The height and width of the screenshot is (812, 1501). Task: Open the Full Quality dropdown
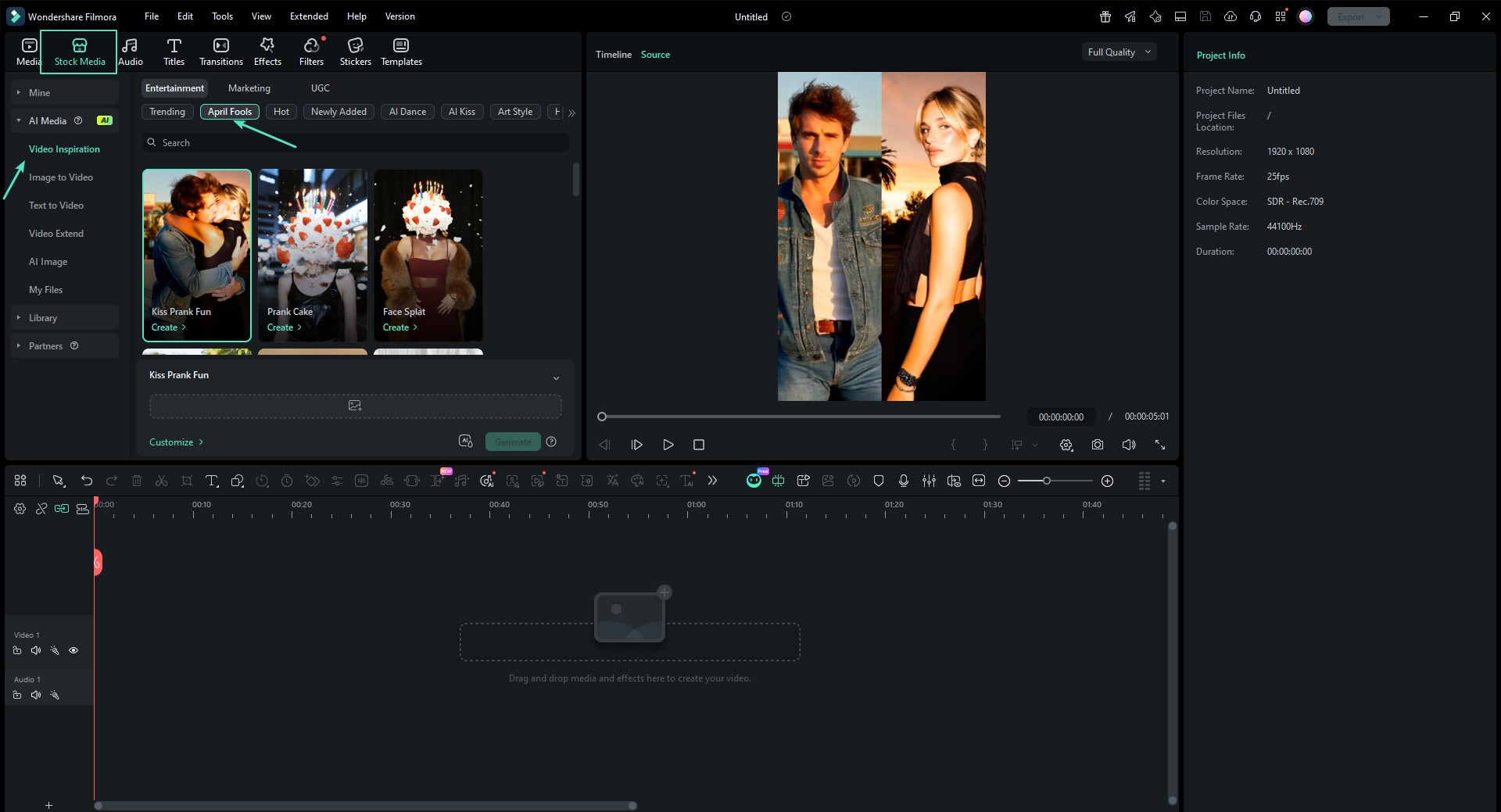[x=1117, y=52]
